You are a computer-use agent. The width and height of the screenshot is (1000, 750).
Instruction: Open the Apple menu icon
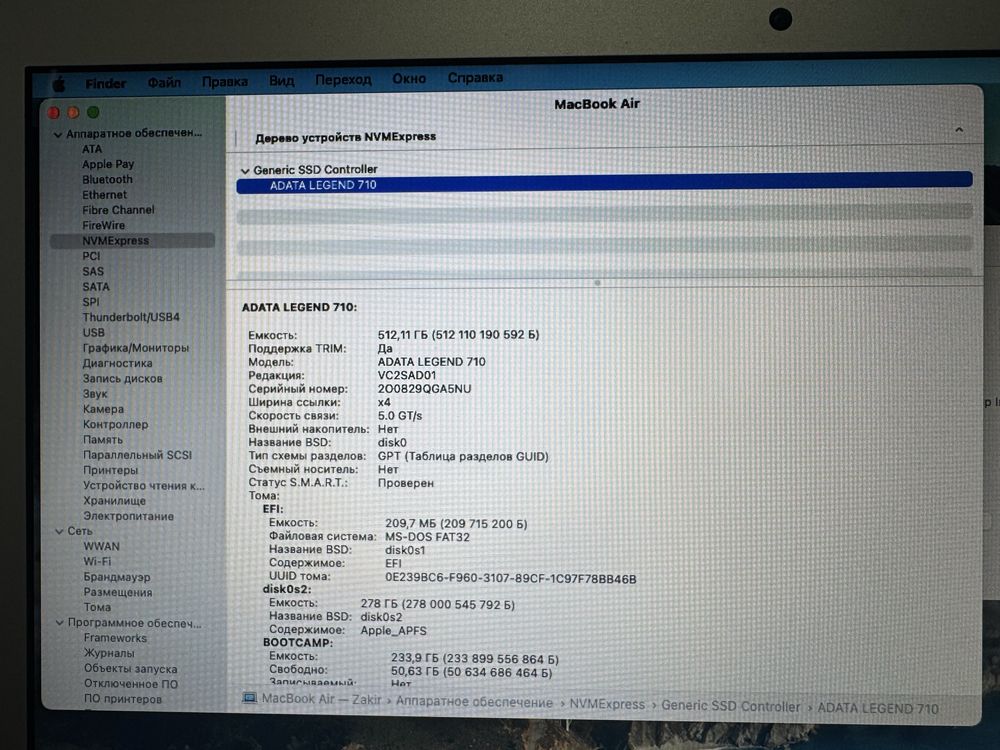coord(59,84)
